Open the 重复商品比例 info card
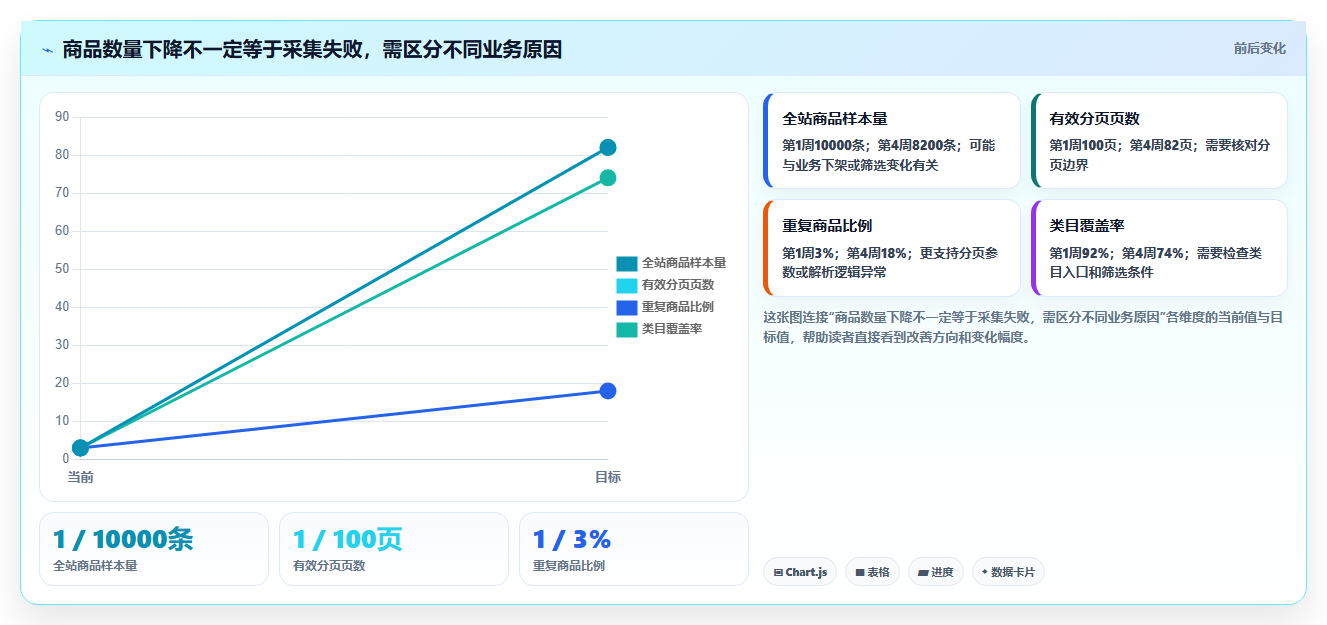Image resolution: width=1327 pixels, height=625 pixels. (x=891, y=248)
